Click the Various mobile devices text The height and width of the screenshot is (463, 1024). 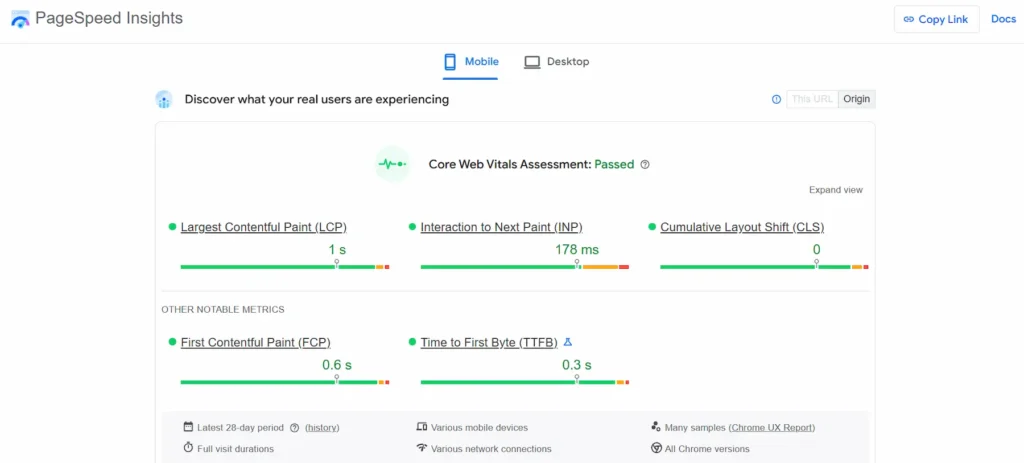click(x=479, y=428)
